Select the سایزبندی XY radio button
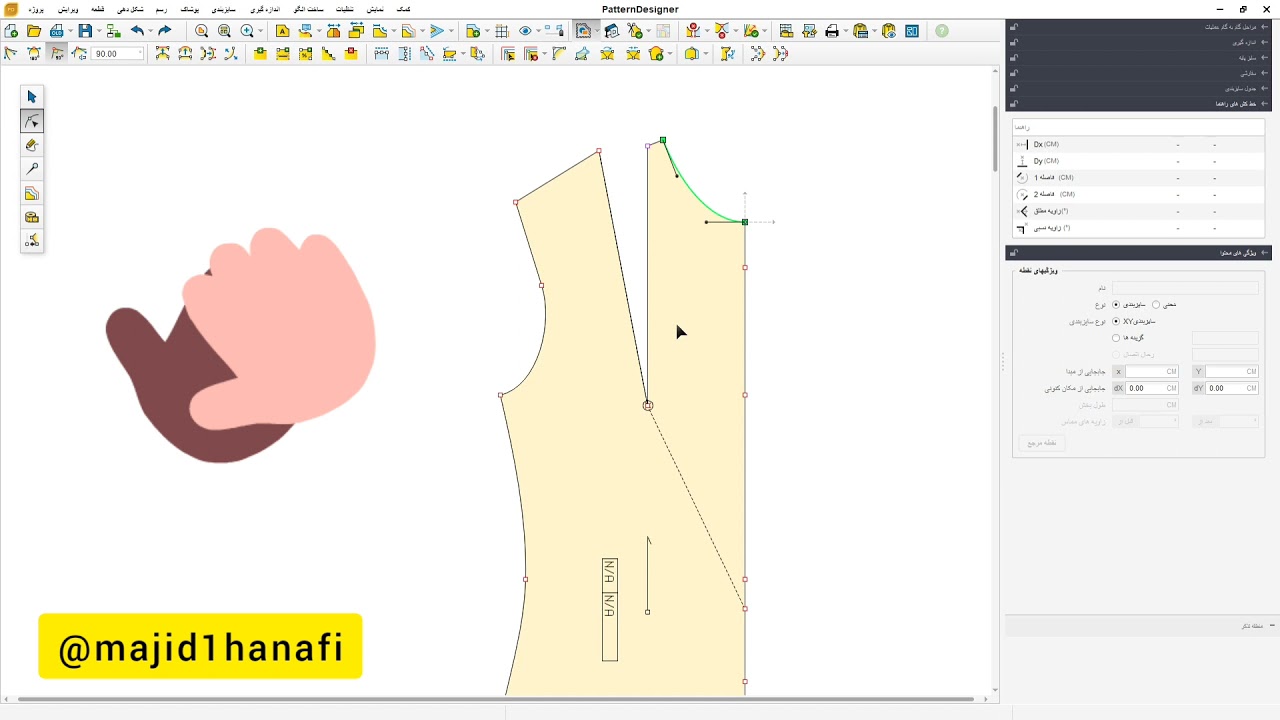 click(x=1116, y=321)
